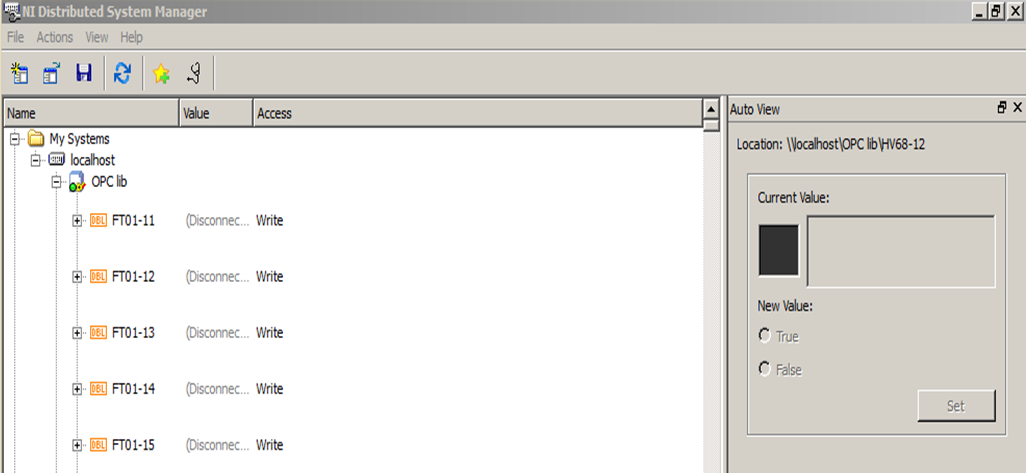Select the False radio button

tap(764, 370)
